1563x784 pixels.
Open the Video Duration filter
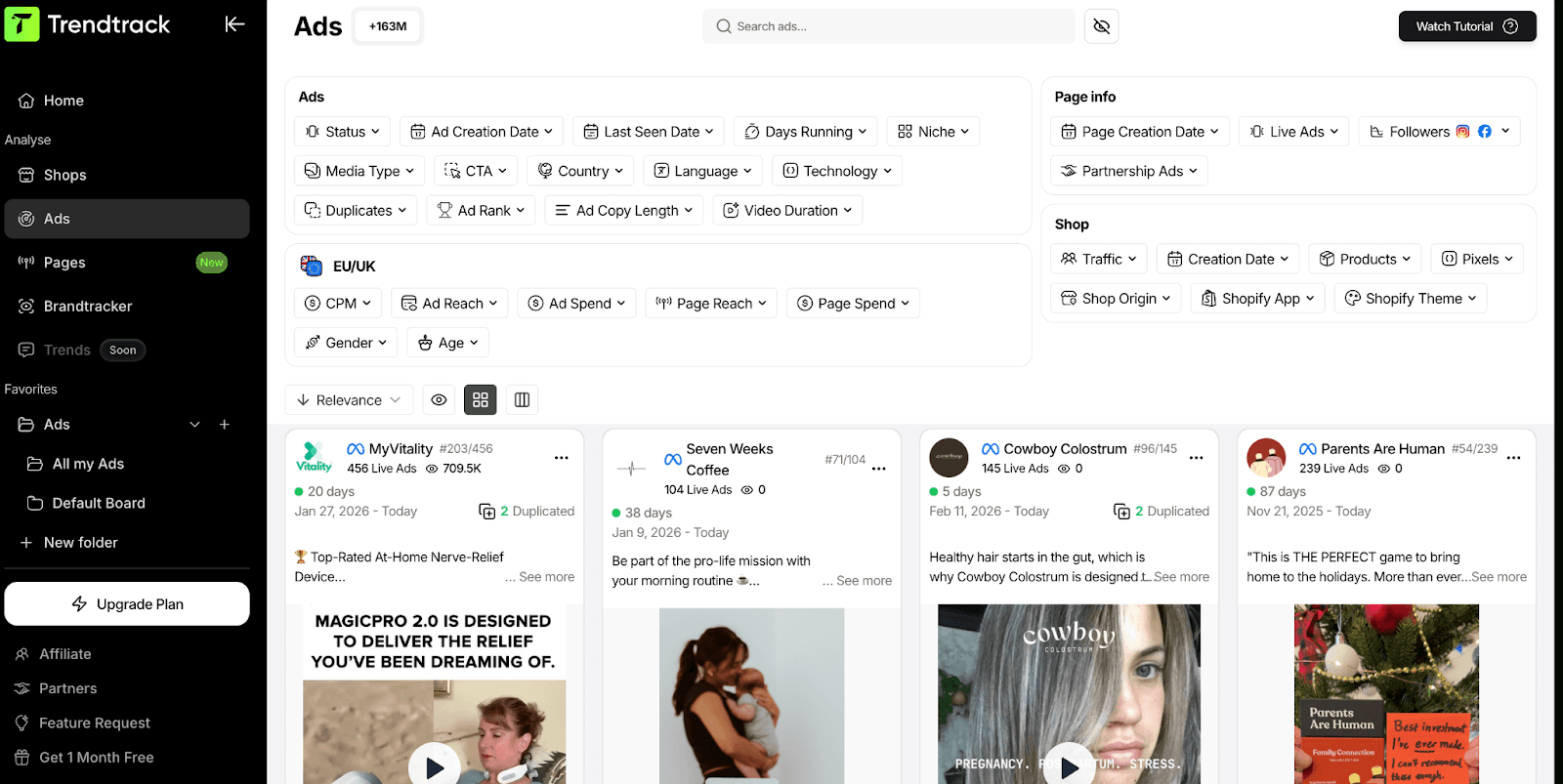(787, 210)
